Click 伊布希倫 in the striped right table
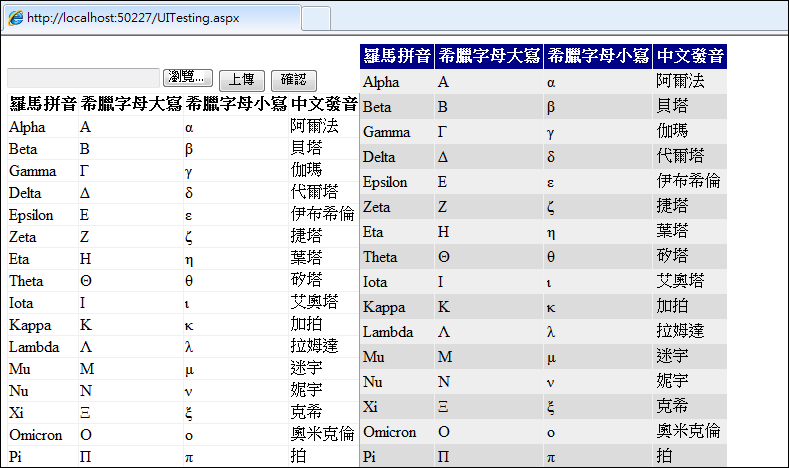The image size is (789, 468). coord(688,181)
